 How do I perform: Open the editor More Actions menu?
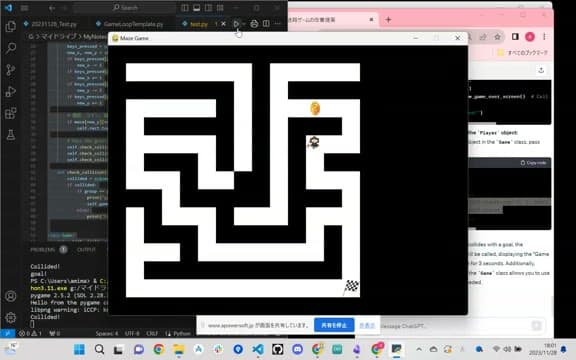coord(277,24)
